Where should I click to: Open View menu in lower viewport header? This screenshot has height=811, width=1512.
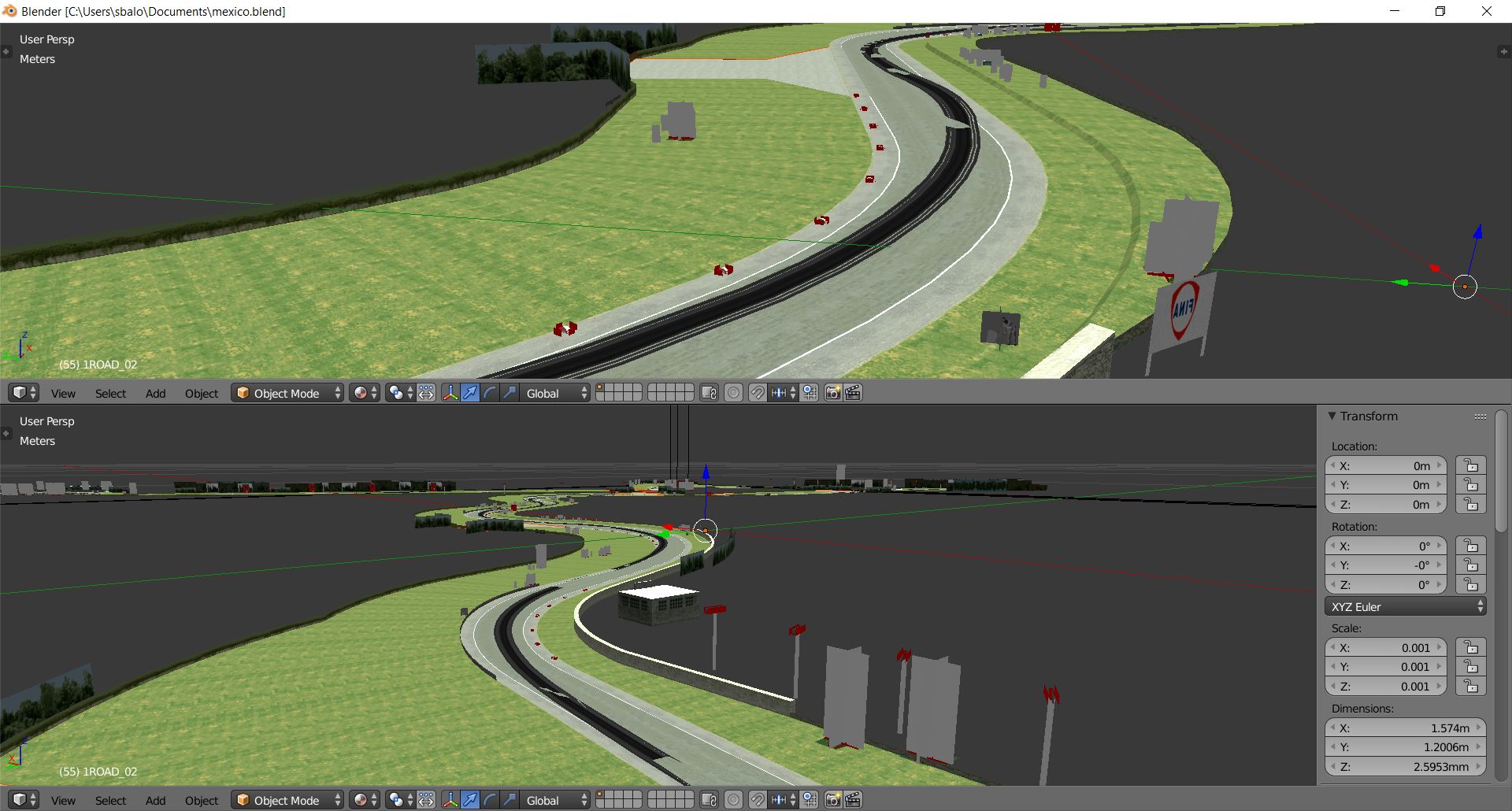pos(63,800)
